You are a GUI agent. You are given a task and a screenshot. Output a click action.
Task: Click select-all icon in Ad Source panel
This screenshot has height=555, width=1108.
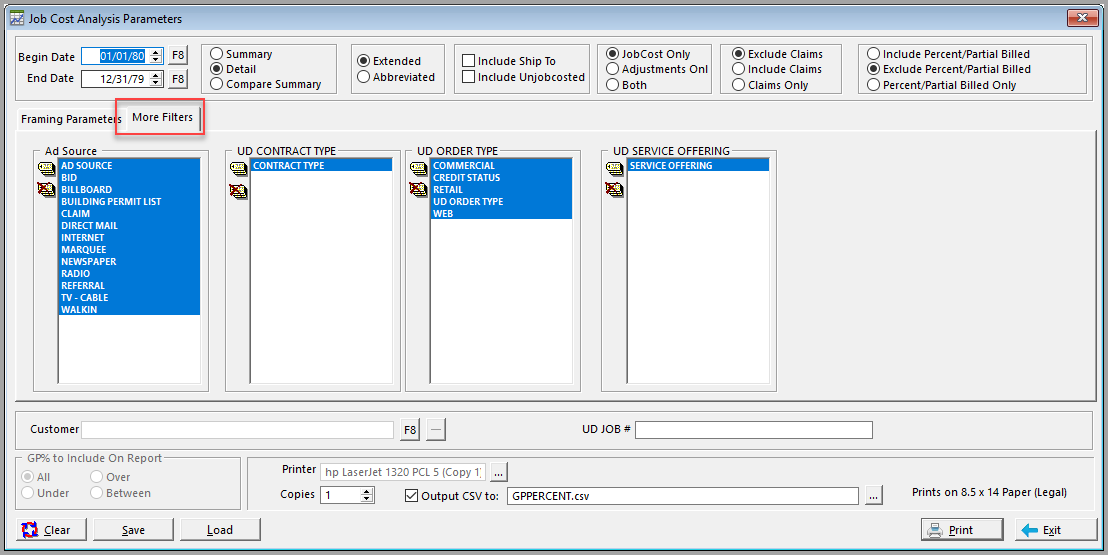click(x=46, y=168)
